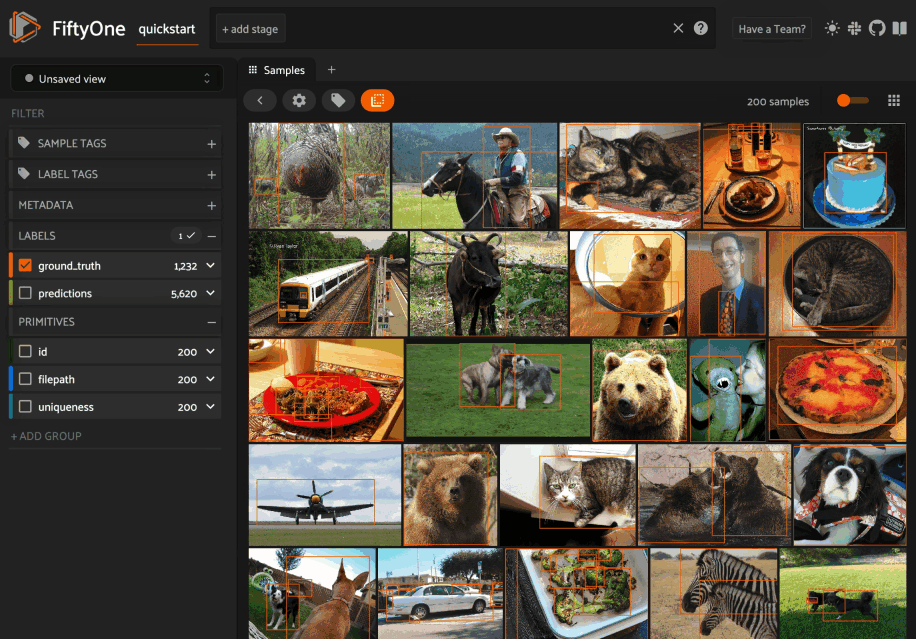Open the zebras image thumbnail

714,593
